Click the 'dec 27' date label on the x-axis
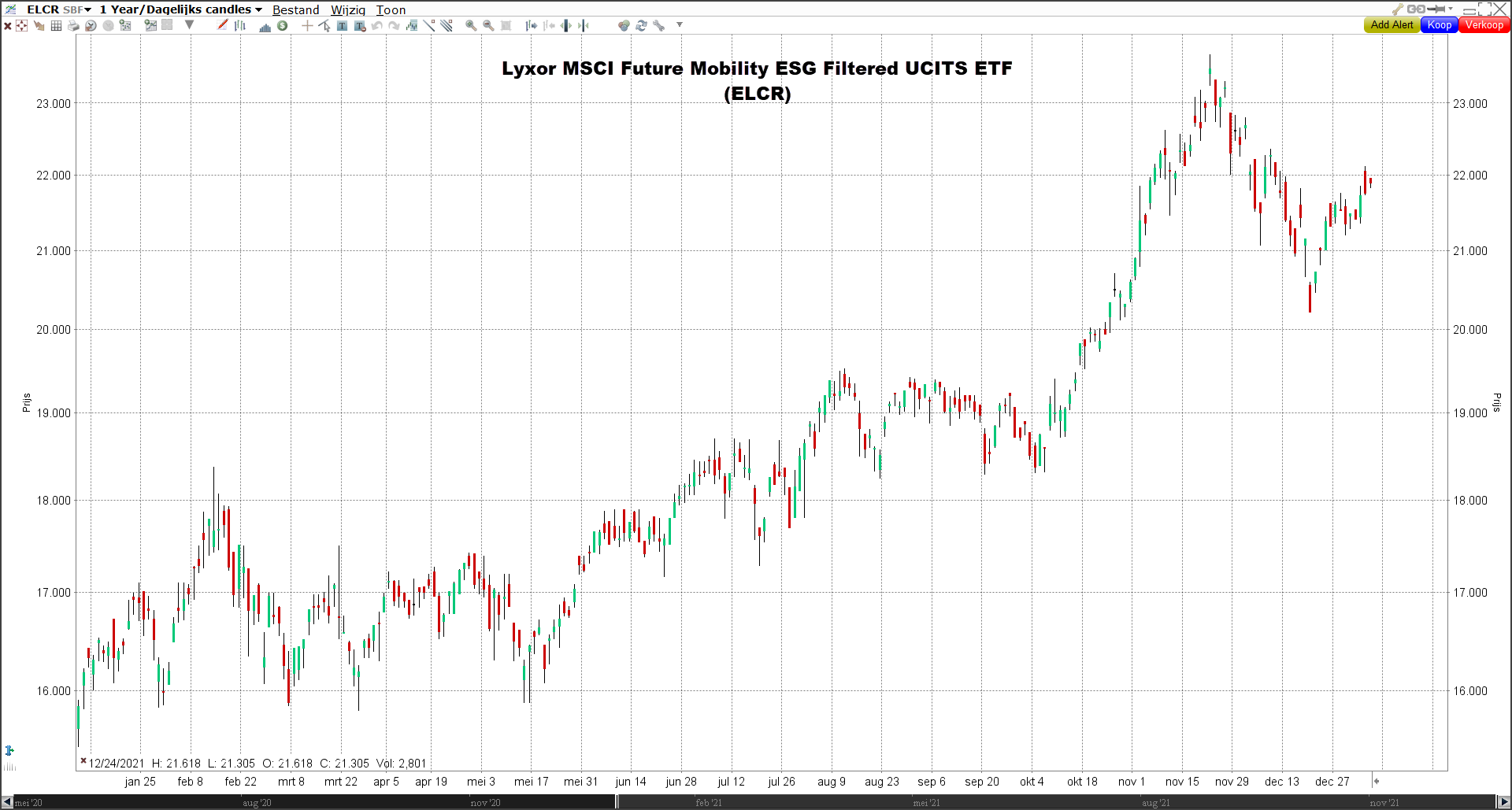Screen dimensions: 1512x810 1332,782
